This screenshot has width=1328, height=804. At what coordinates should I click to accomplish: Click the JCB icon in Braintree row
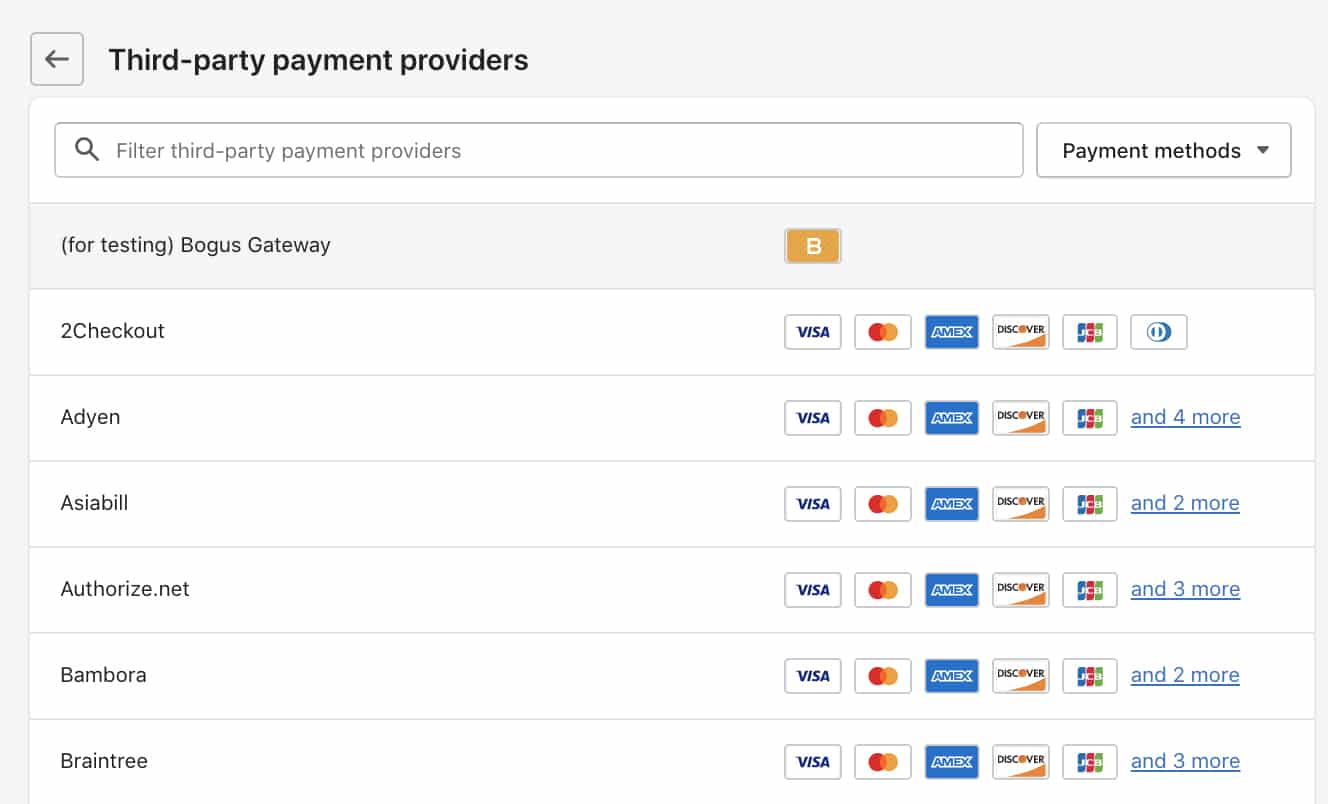click(x=1090, y=762)
